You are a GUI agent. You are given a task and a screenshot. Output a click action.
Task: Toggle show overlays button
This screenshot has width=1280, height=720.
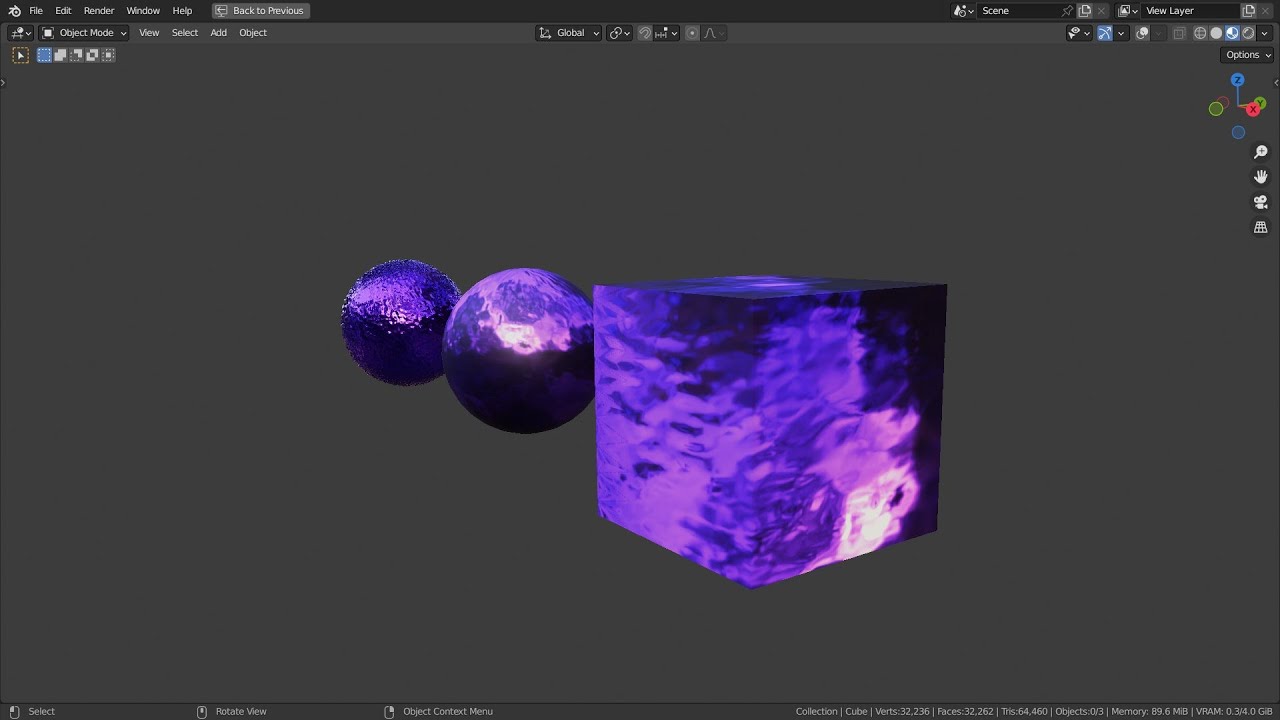pos(1142,32)
